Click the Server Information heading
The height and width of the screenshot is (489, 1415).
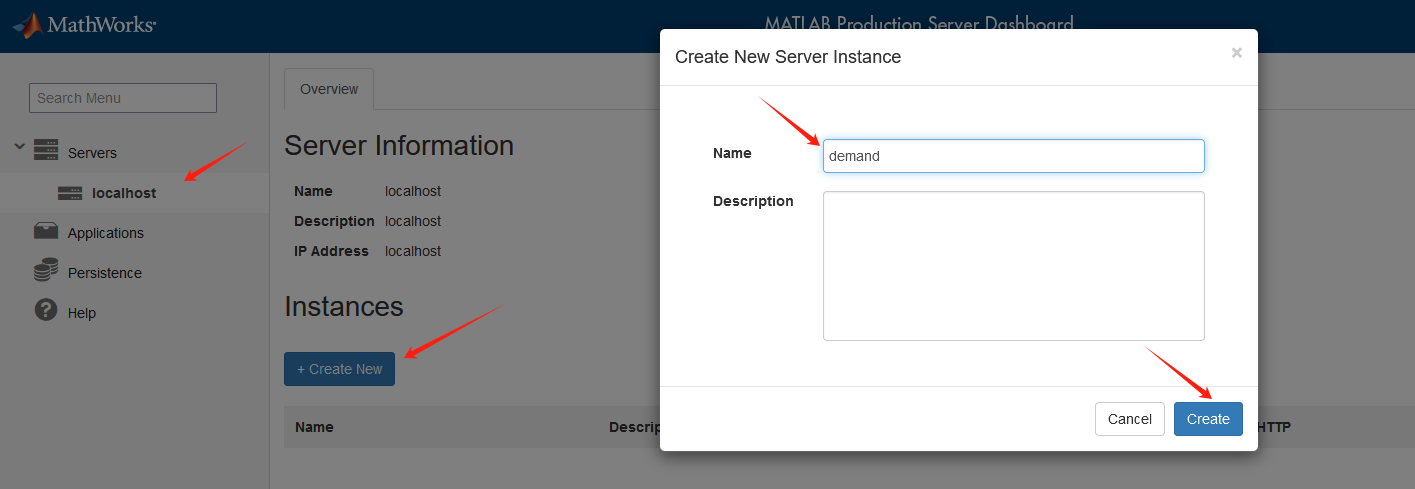point(399,145)
